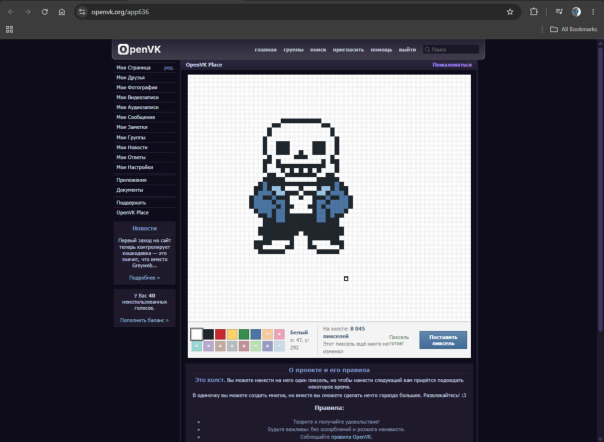Viewport: 604px width, 442px height.
Task: Open Мои Ответы in the sidebar
Action: tap(131, 157)
